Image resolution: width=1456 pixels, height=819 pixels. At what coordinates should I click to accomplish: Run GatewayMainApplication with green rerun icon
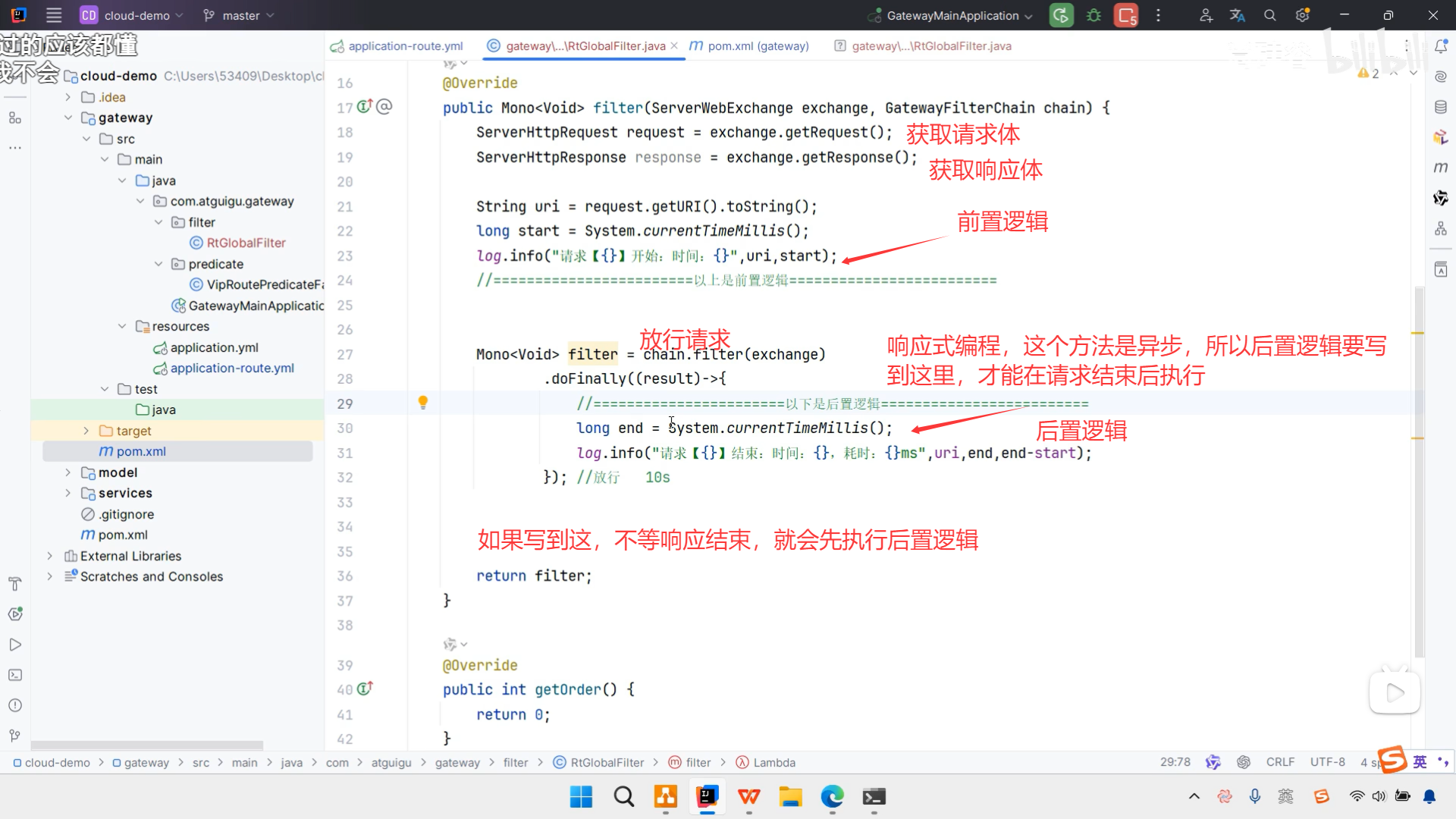click(x=1061, y=15)
